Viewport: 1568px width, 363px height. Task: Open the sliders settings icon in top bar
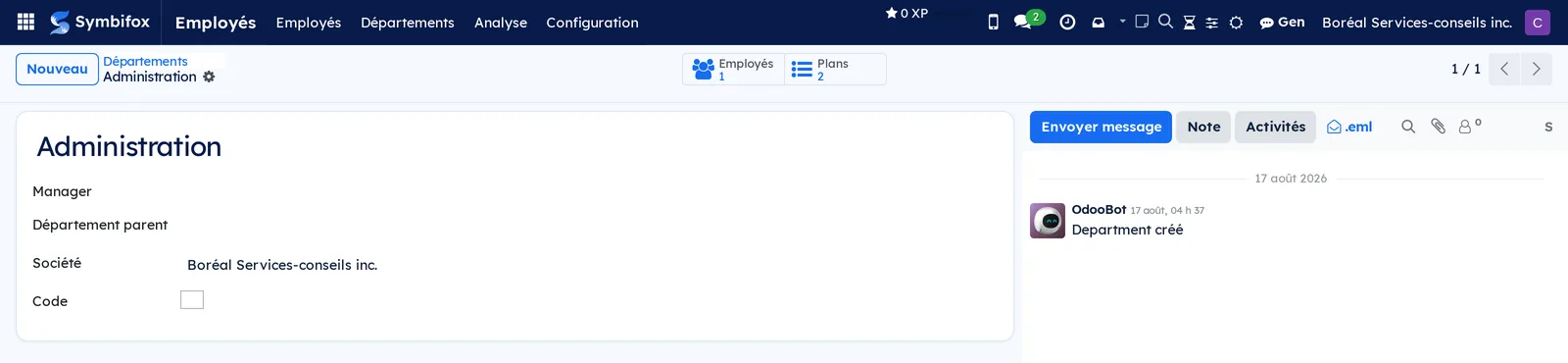tap(1212, 22)
